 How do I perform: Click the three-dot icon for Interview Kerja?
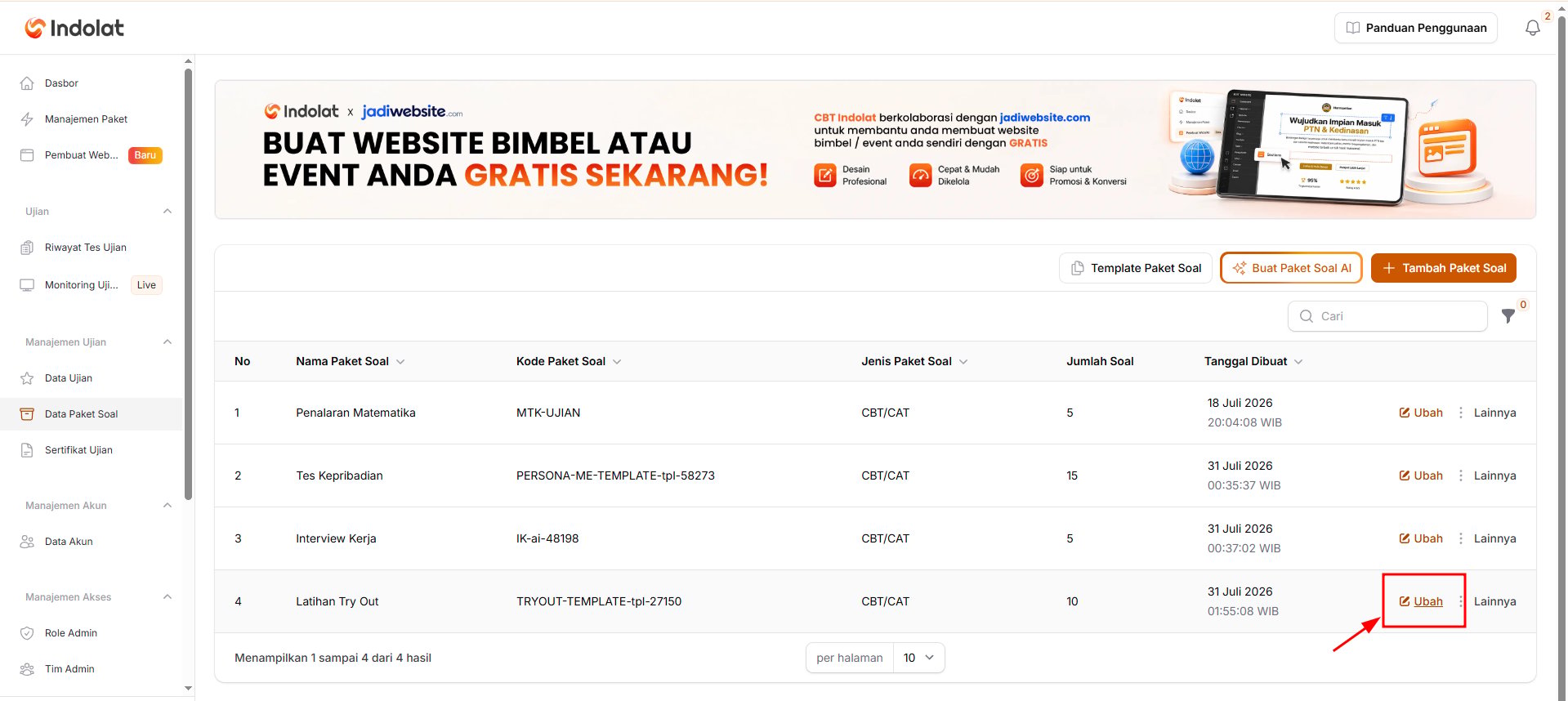(1461, 538)
